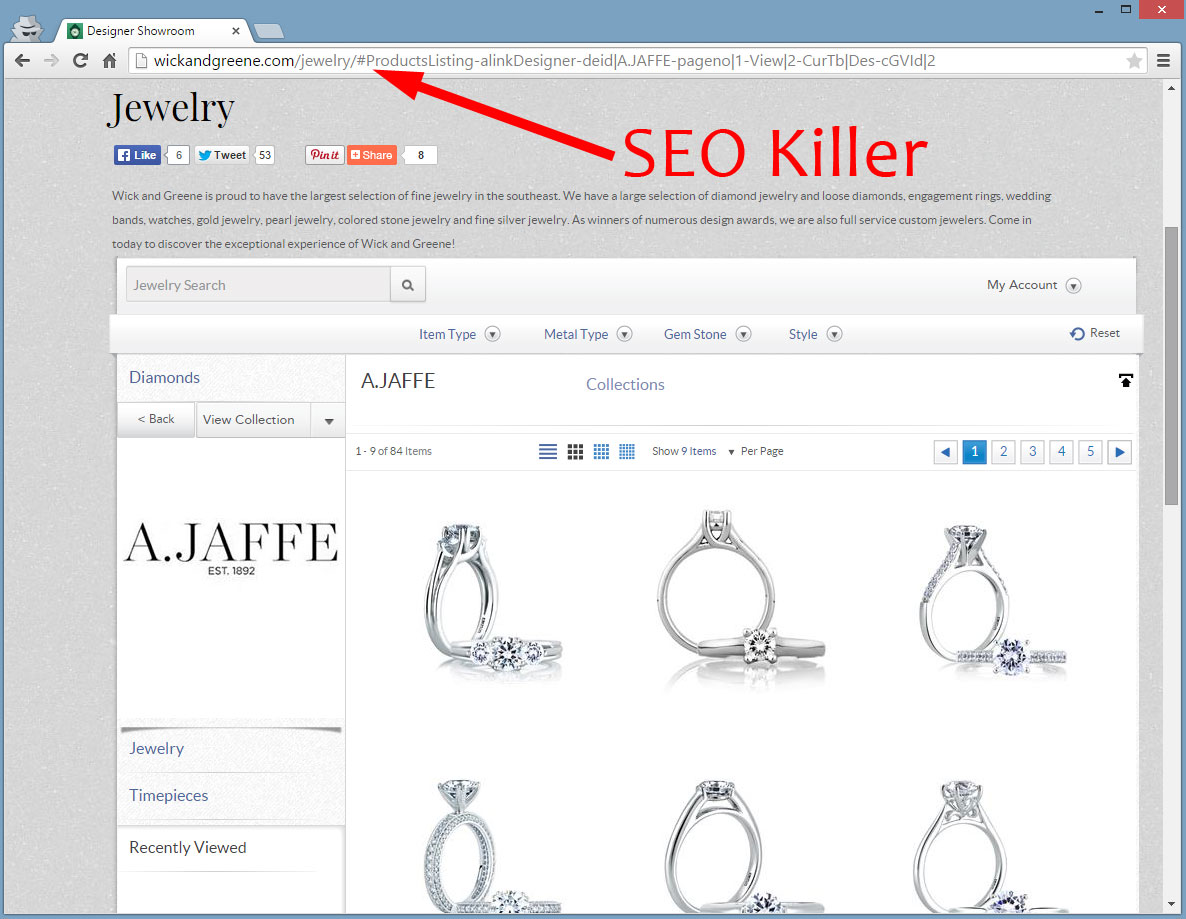Click the Share count 8
This screenshot has height=919, width=1186.
(x=421, y=155)
